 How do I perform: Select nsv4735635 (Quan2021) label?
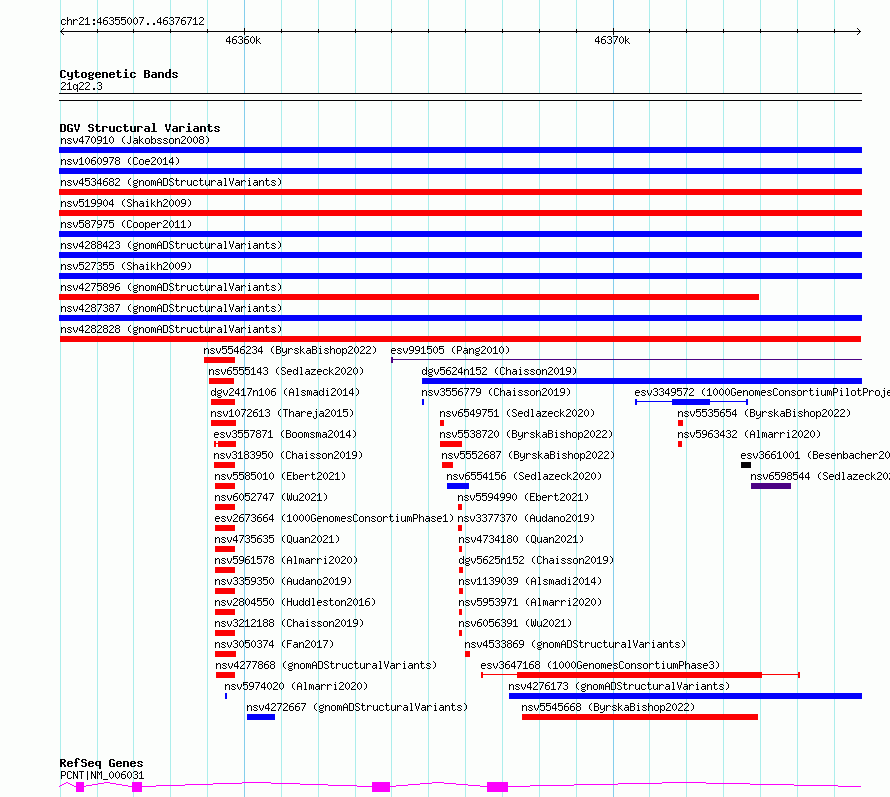[277, 539]
